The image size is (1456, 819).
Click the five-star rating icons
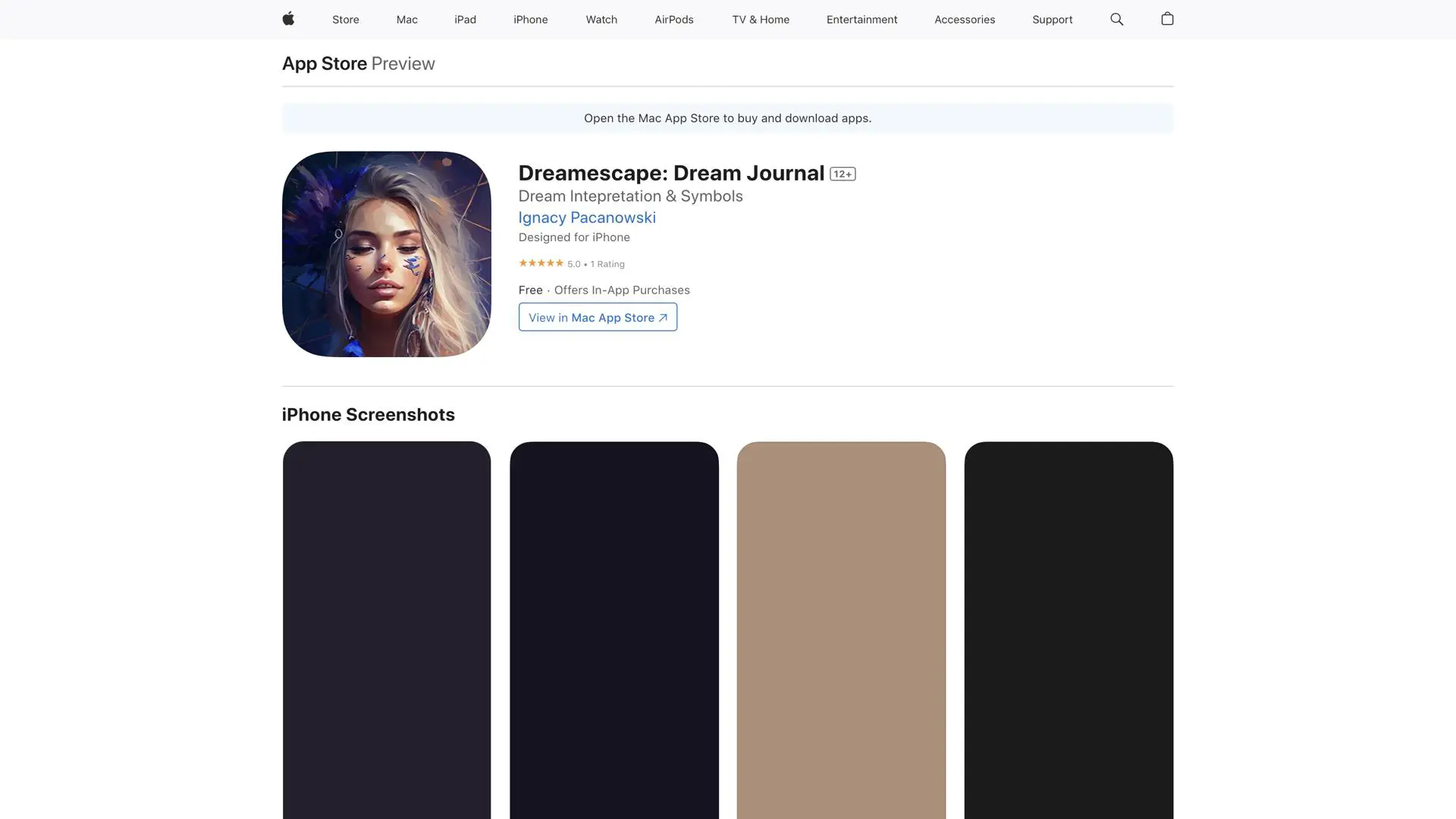click(x=541, y=263)
